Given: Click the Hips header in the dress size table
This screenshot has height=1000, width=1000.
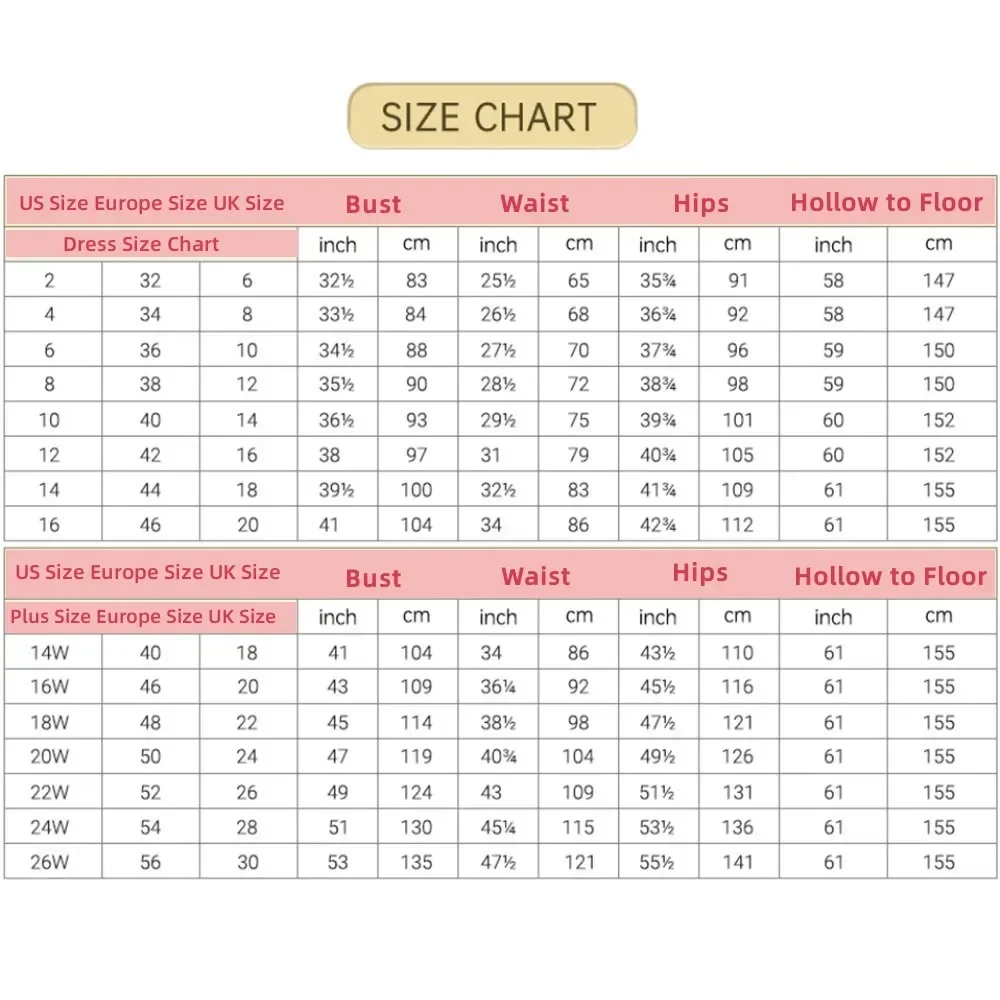Looking at the screenshot, I should point(701,204).
